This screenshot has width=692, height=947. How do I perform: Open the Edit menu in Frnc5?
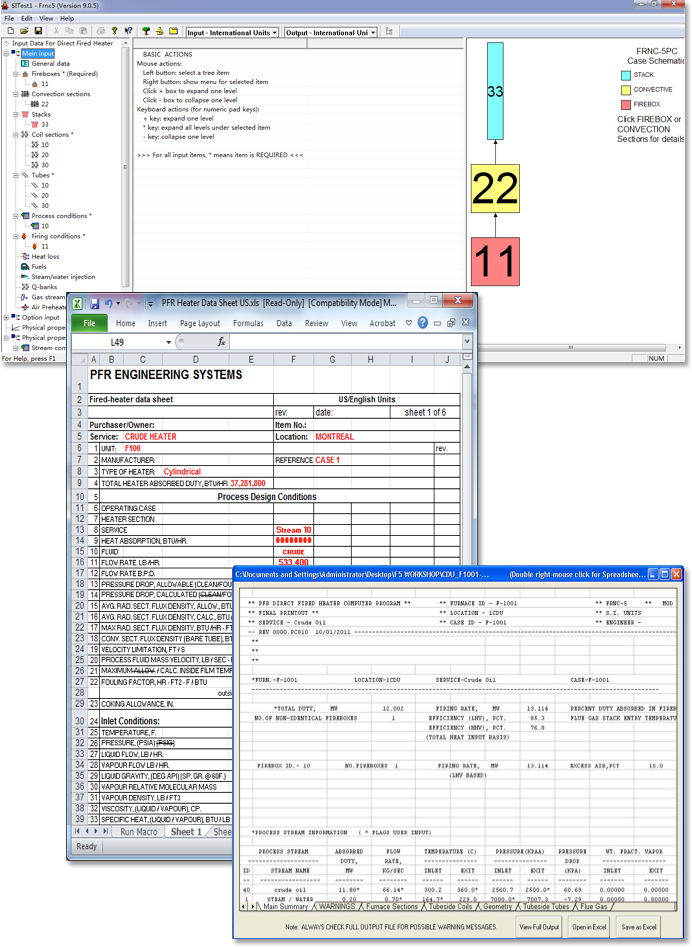[x=27, y=18]
